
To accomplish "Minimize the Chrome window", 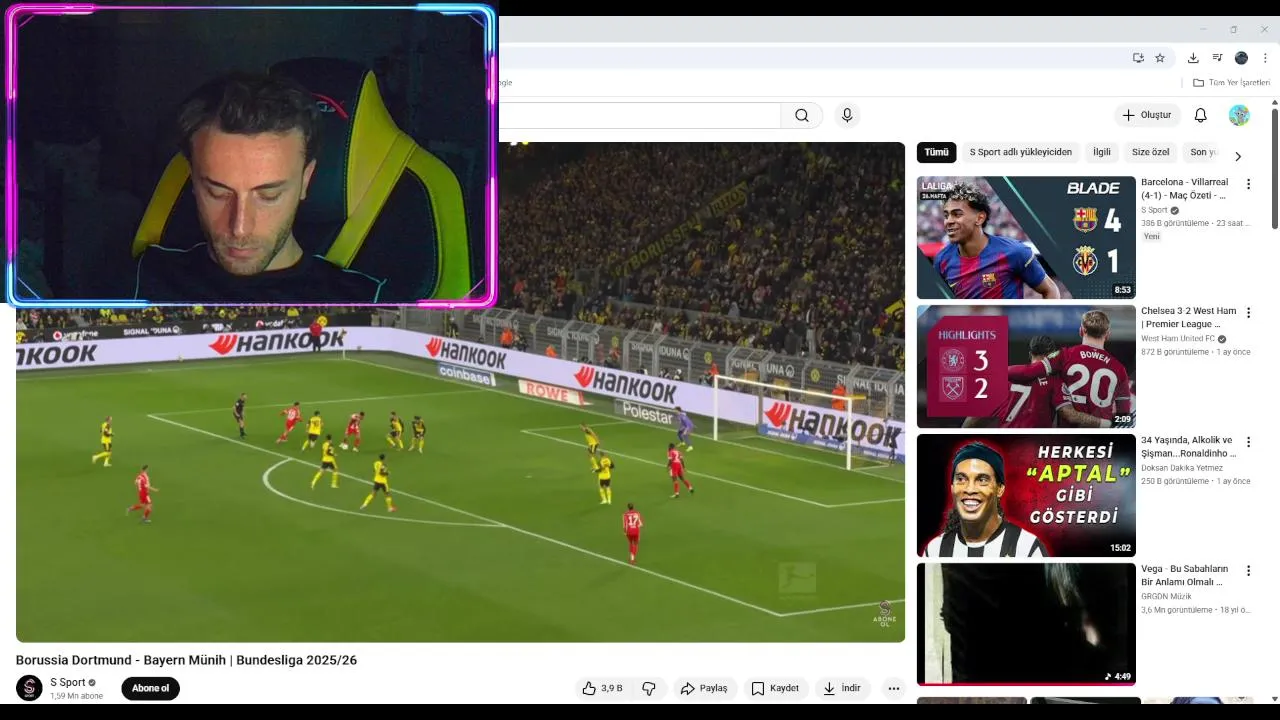I will tap(1203, 29).
